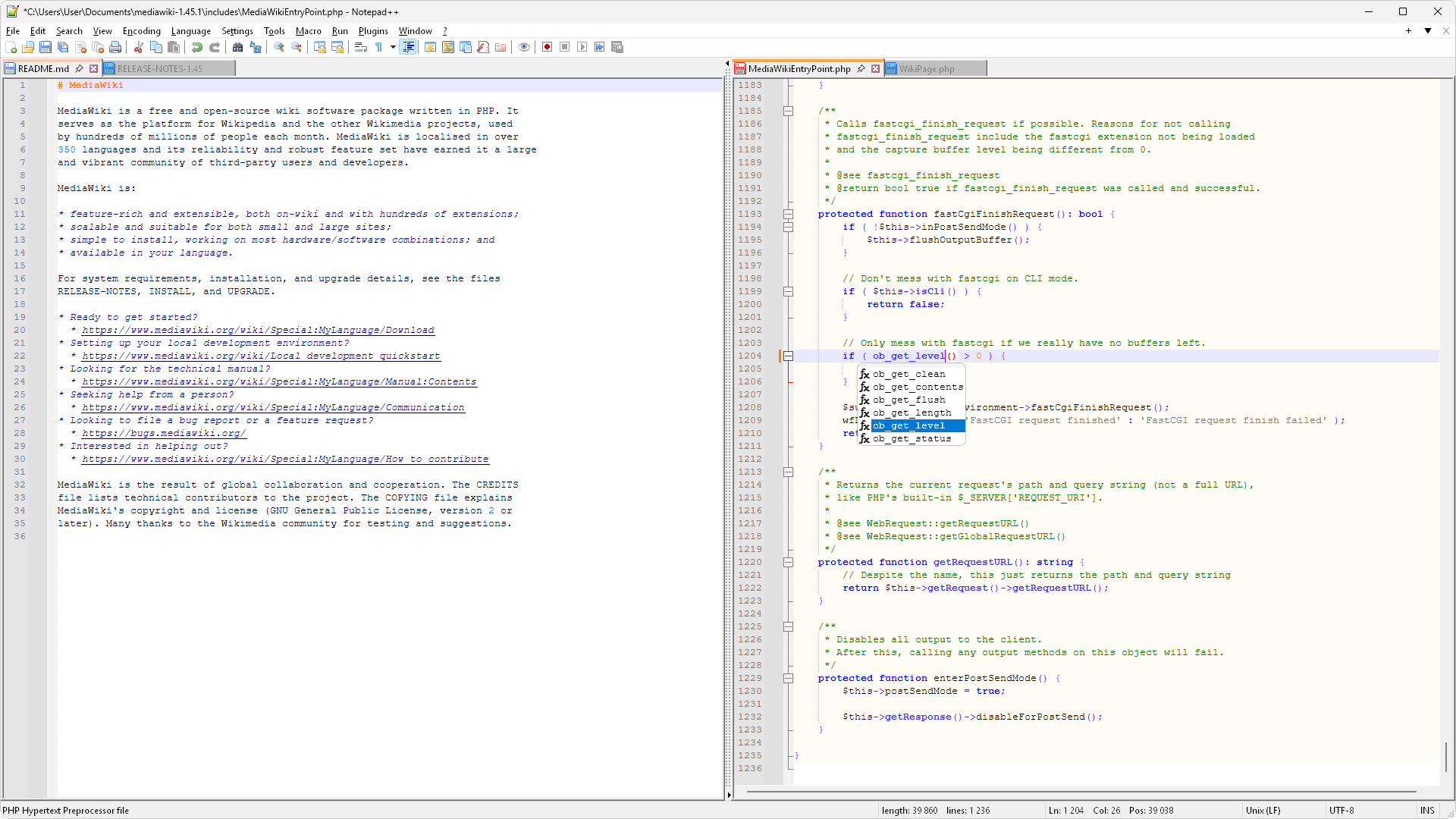The height and width of the screenshot is (819, 1456).
Task: Enable file monitoring with the eye icon
Action: click(524, 47)
